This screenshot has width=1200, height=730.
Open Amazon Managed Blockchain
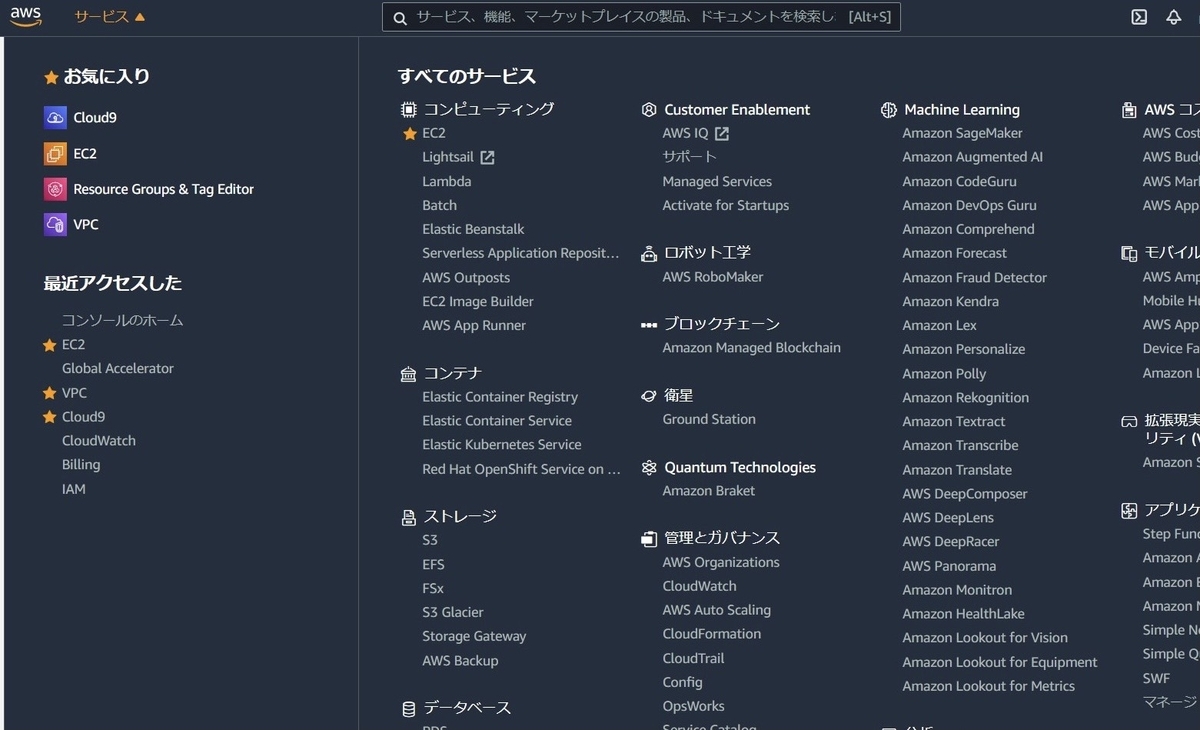coord(752,348)
